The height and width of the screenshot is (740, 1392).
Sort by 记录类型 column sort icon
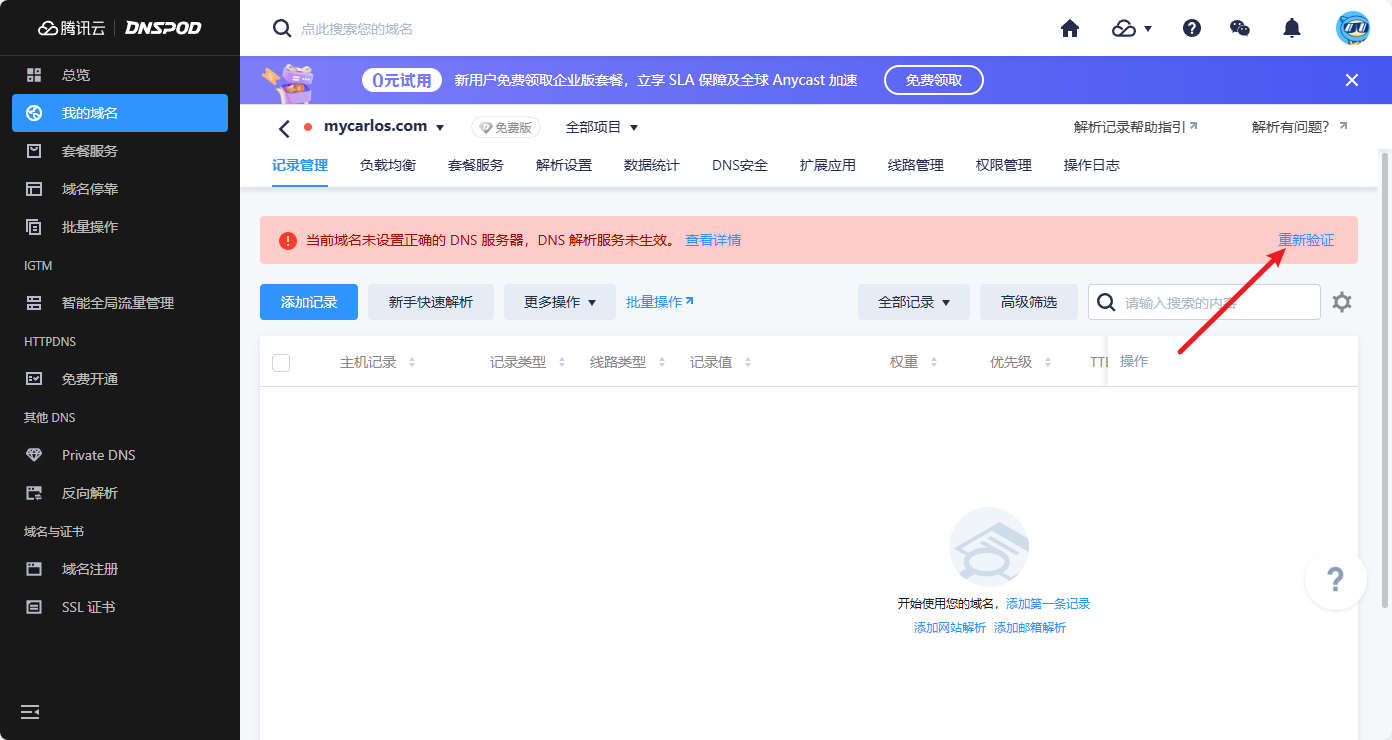[x=562, y=362]
